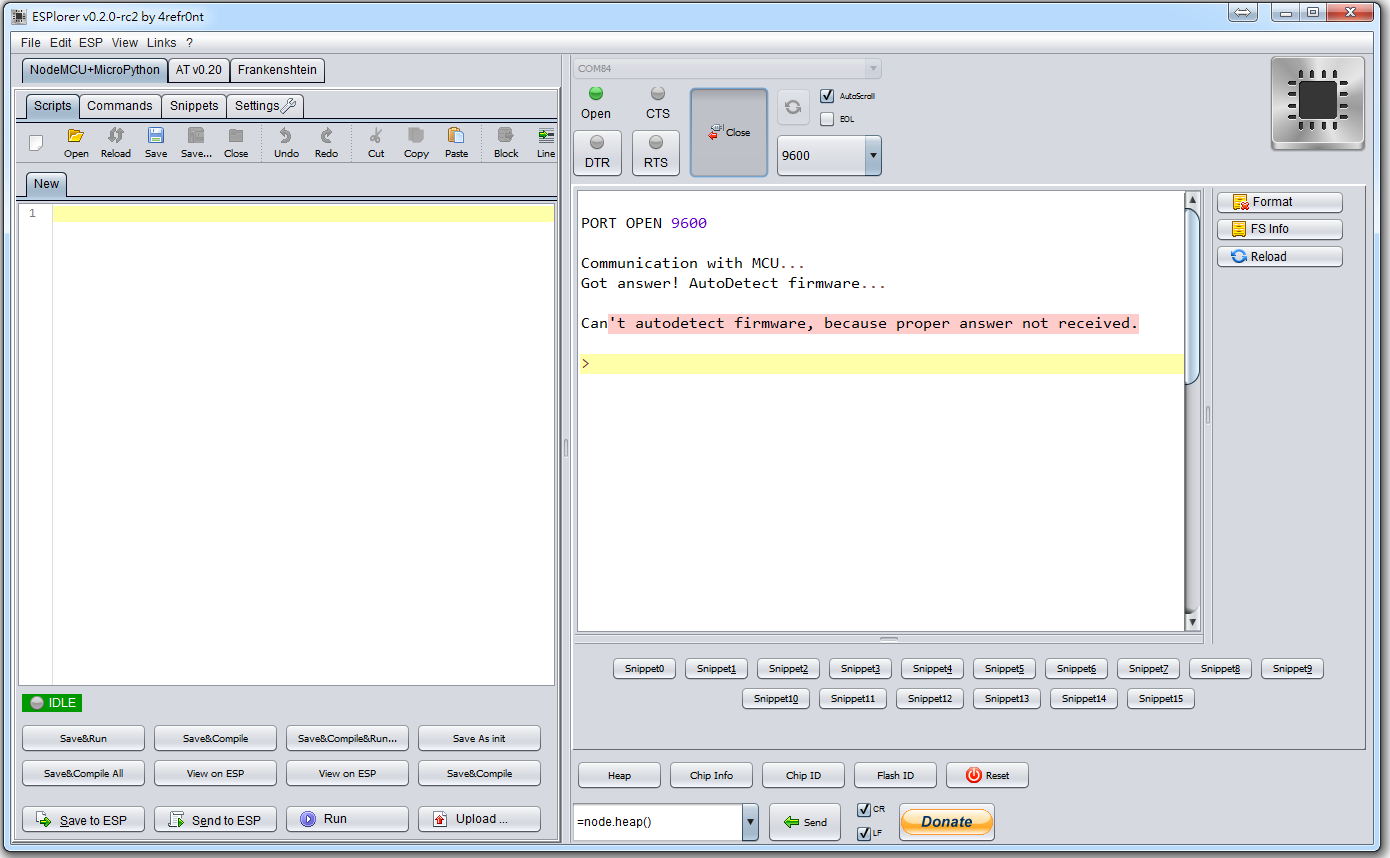This screenshot has height=858, width=1390.
Task: Reset the ESP module
Action: (x=987, y=775)
